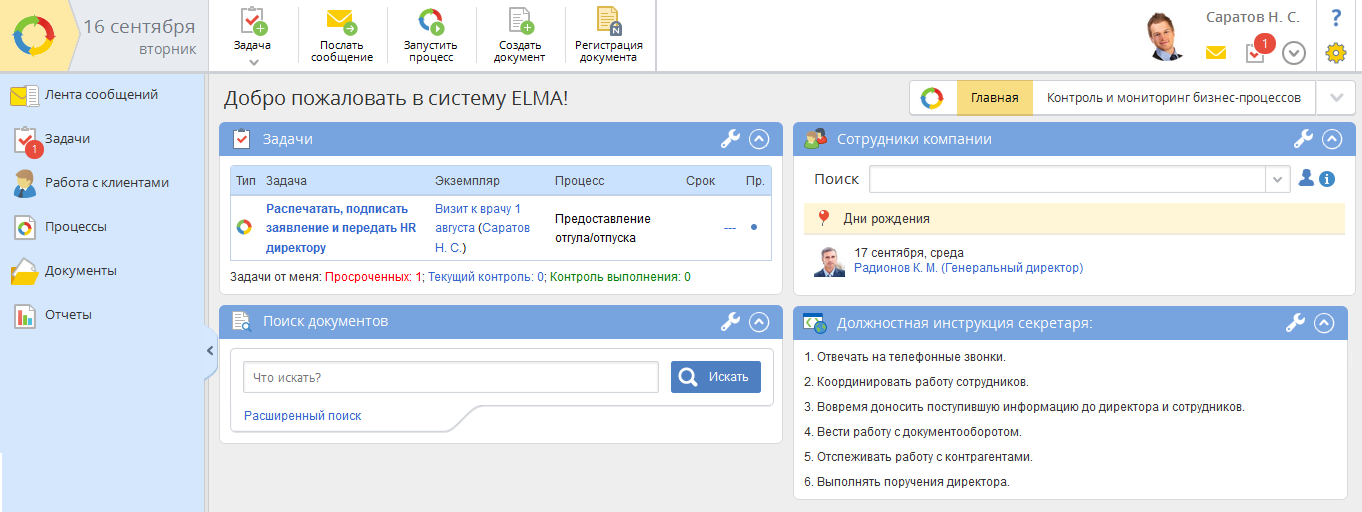This screenshot has height=512, width=1362.
Task: Collapse the Поиск документов portlet
Action: (759, 321)
